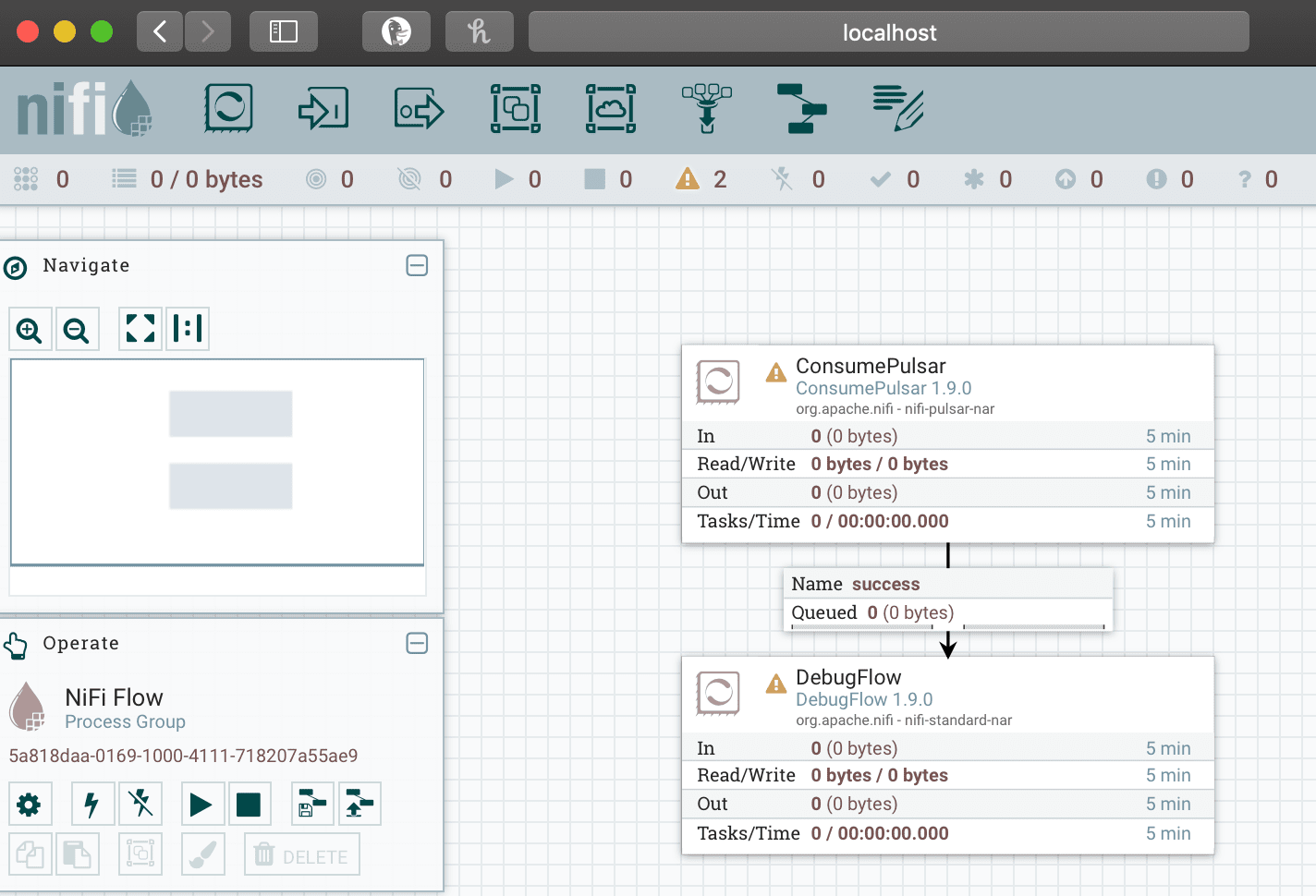Reset the canvas to actual size
Image resolution: width=1316 pixels, height=896 pixels.
188,328
